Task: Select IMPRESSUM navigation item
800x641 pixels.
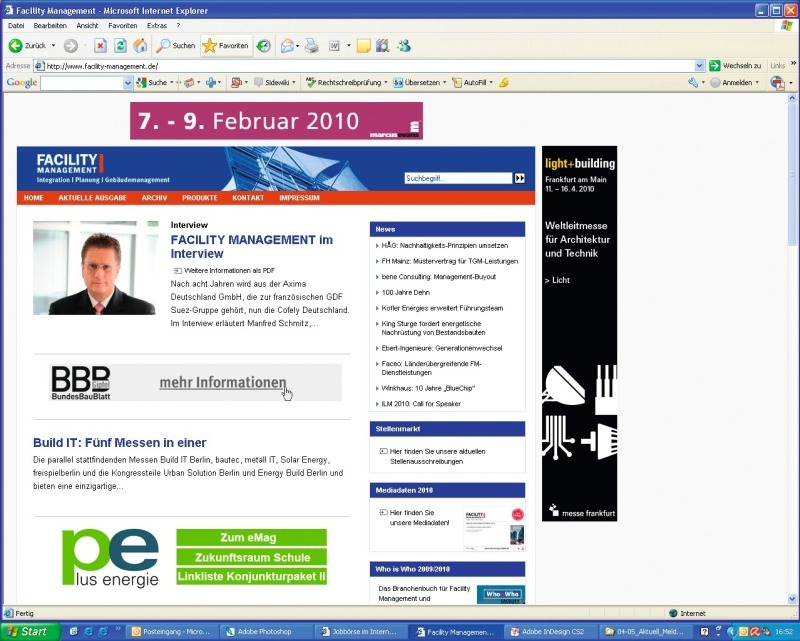Action: pyautogui.click(x=299, y=198)
